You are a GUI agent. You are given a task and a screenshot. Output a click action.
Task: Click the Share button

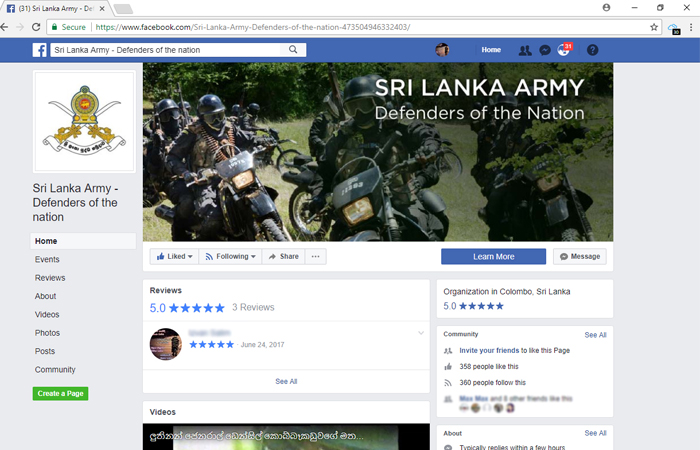283,256
